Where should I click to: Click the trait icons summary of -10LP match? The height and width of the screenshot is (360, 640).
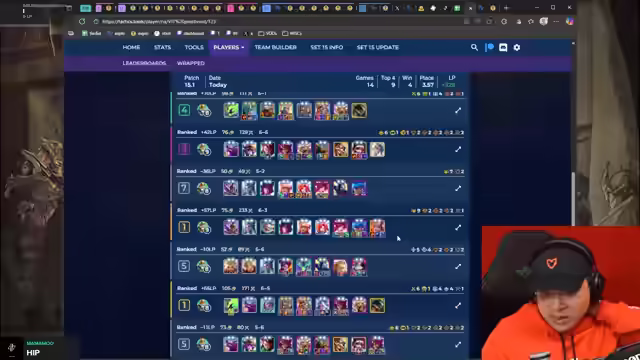coord(437,250)
